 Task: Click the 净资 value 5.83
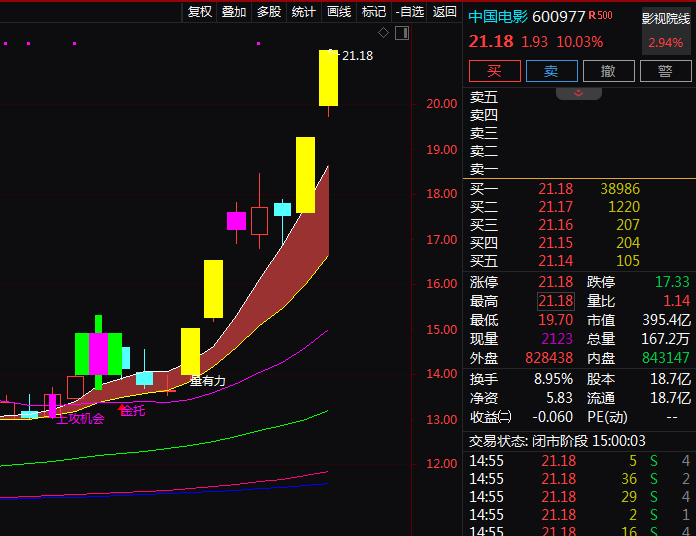[559, 398]
